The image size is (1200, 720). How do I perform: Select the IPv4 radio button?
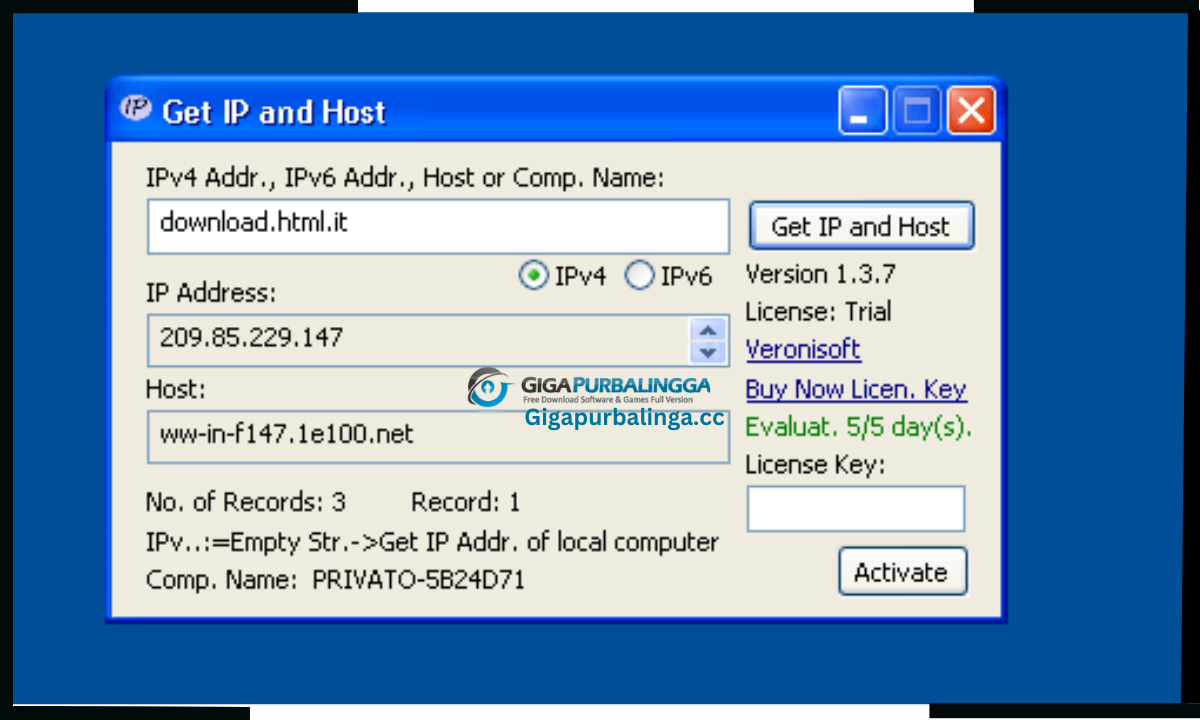pyautogui.click(x=535, y=275)
